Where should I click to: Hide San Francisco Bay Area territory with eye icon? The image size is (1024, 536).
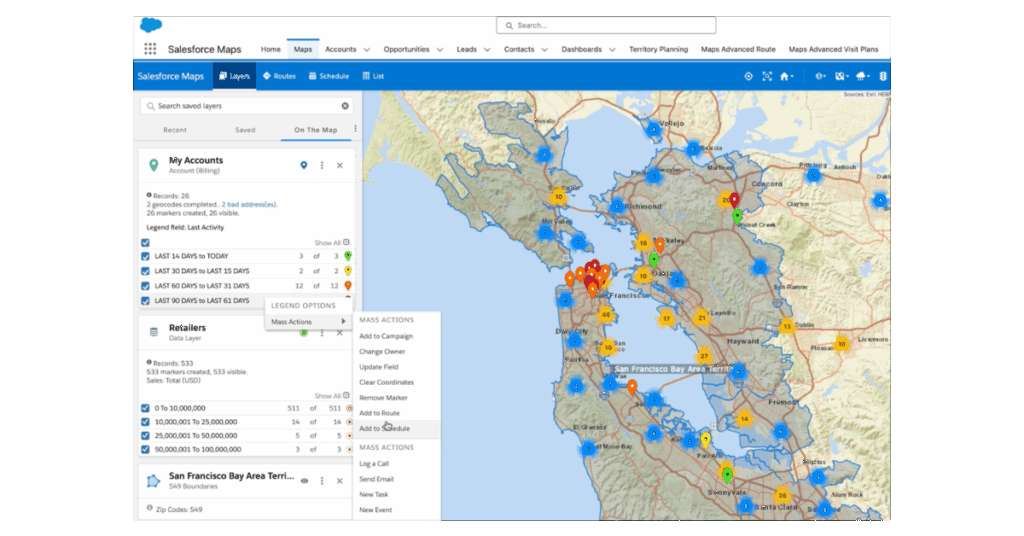304,481
